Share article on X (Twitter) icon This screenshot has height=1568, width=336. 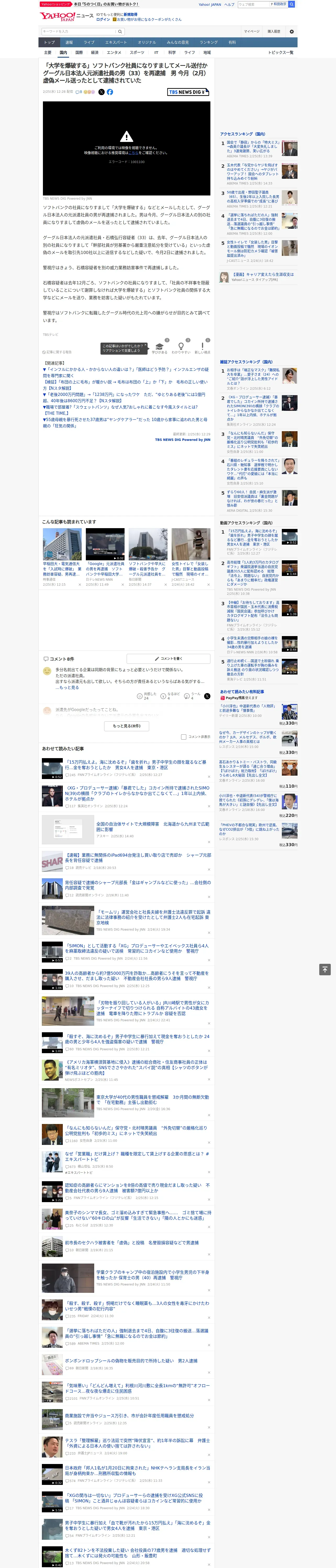101,92
